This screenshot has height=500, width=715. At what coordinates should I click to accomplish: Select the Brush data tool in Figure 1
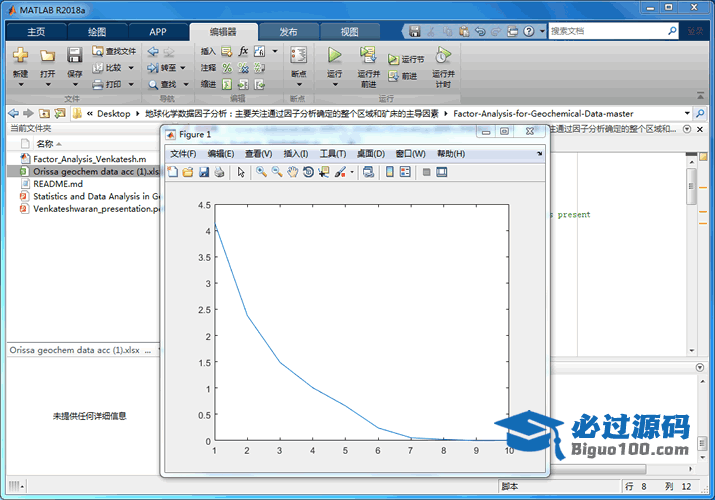coord(340,172)
